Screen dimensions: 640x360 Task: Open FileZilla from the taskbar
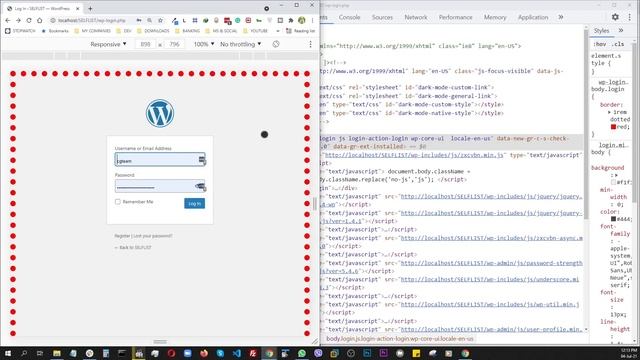(253, 353)
